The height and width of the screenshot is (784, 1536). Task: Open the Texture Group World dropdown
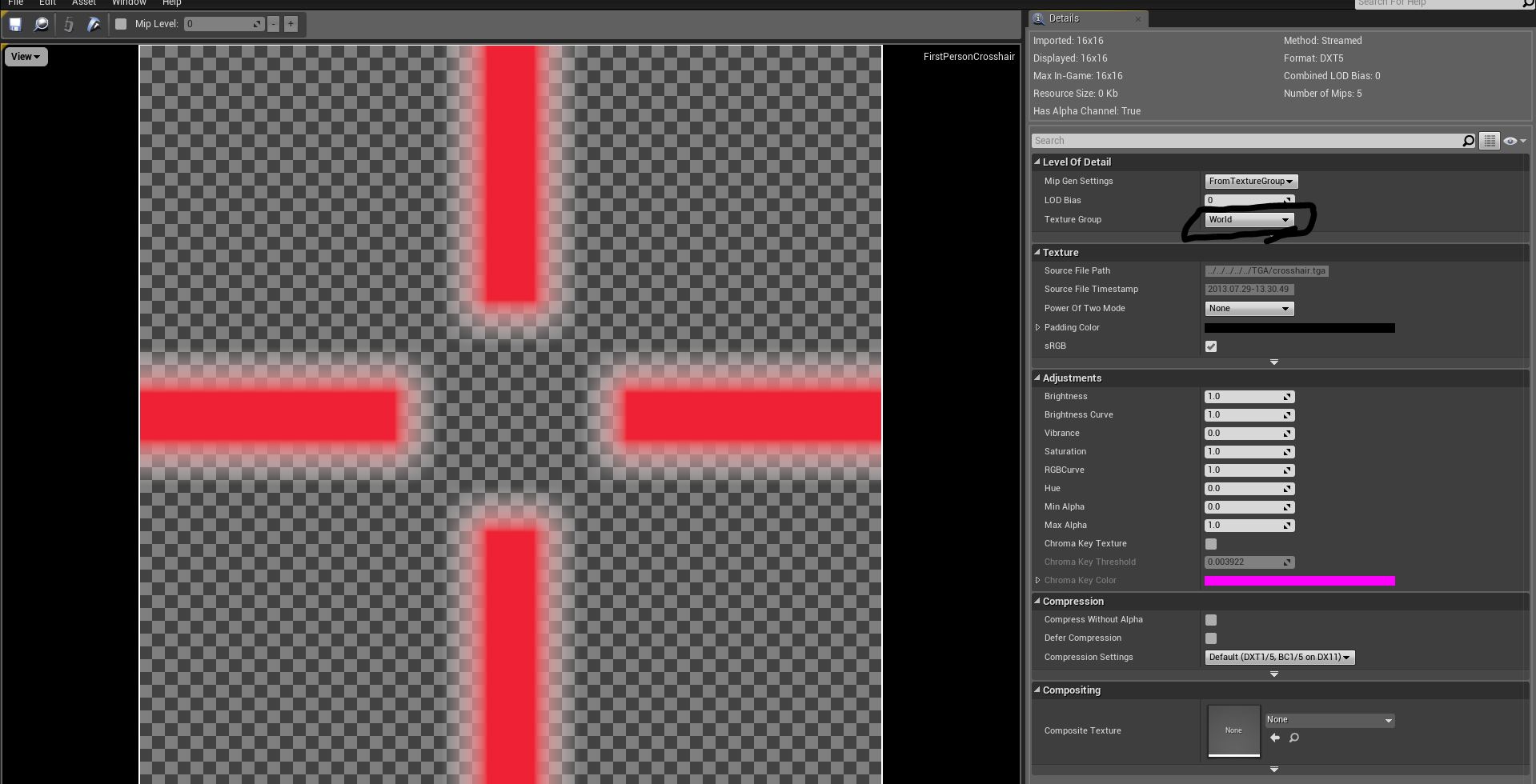[x=1249, y=220]
